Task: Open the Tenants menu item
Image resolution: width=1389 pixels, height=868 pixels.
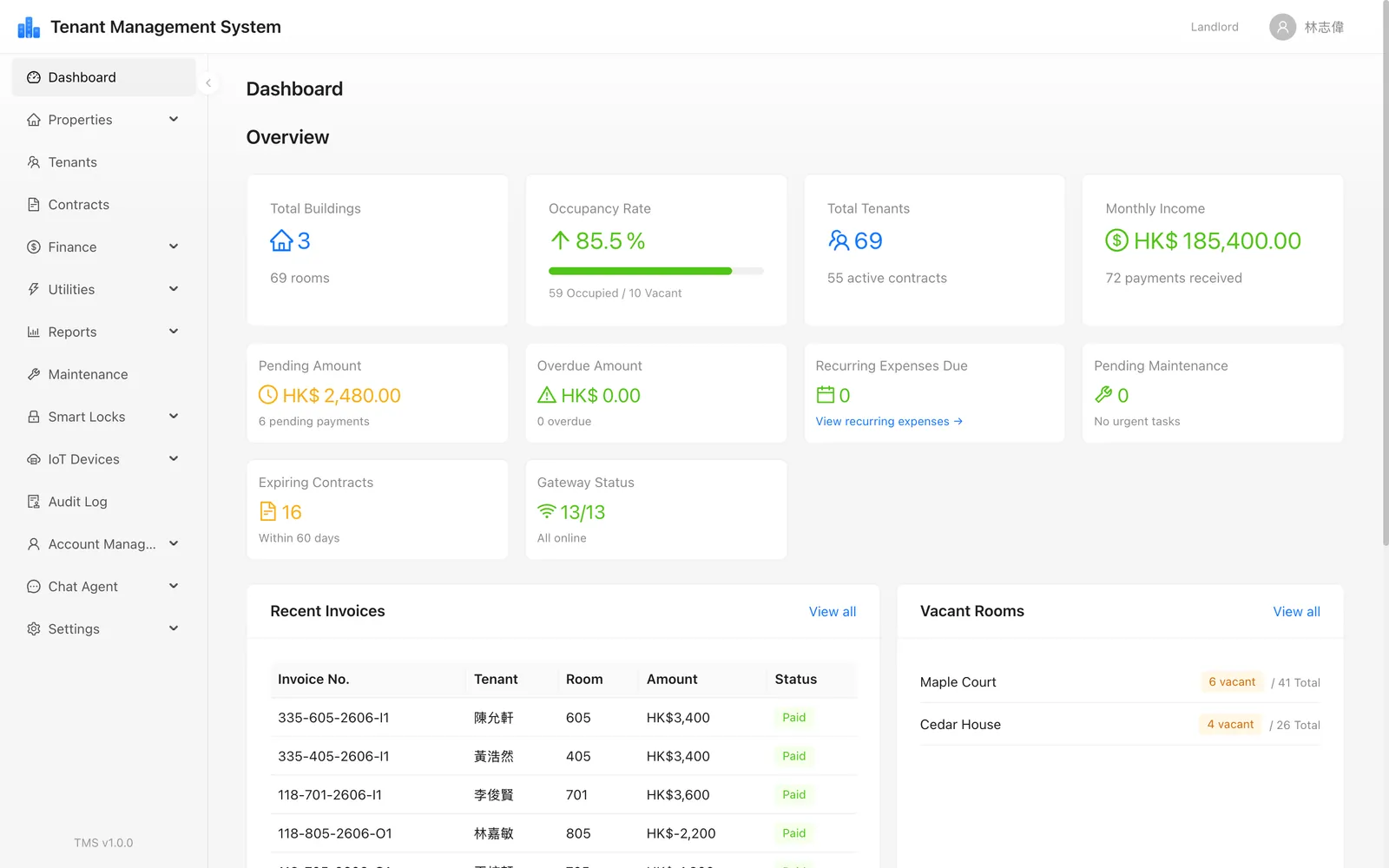Action: (x=103, y=162)
